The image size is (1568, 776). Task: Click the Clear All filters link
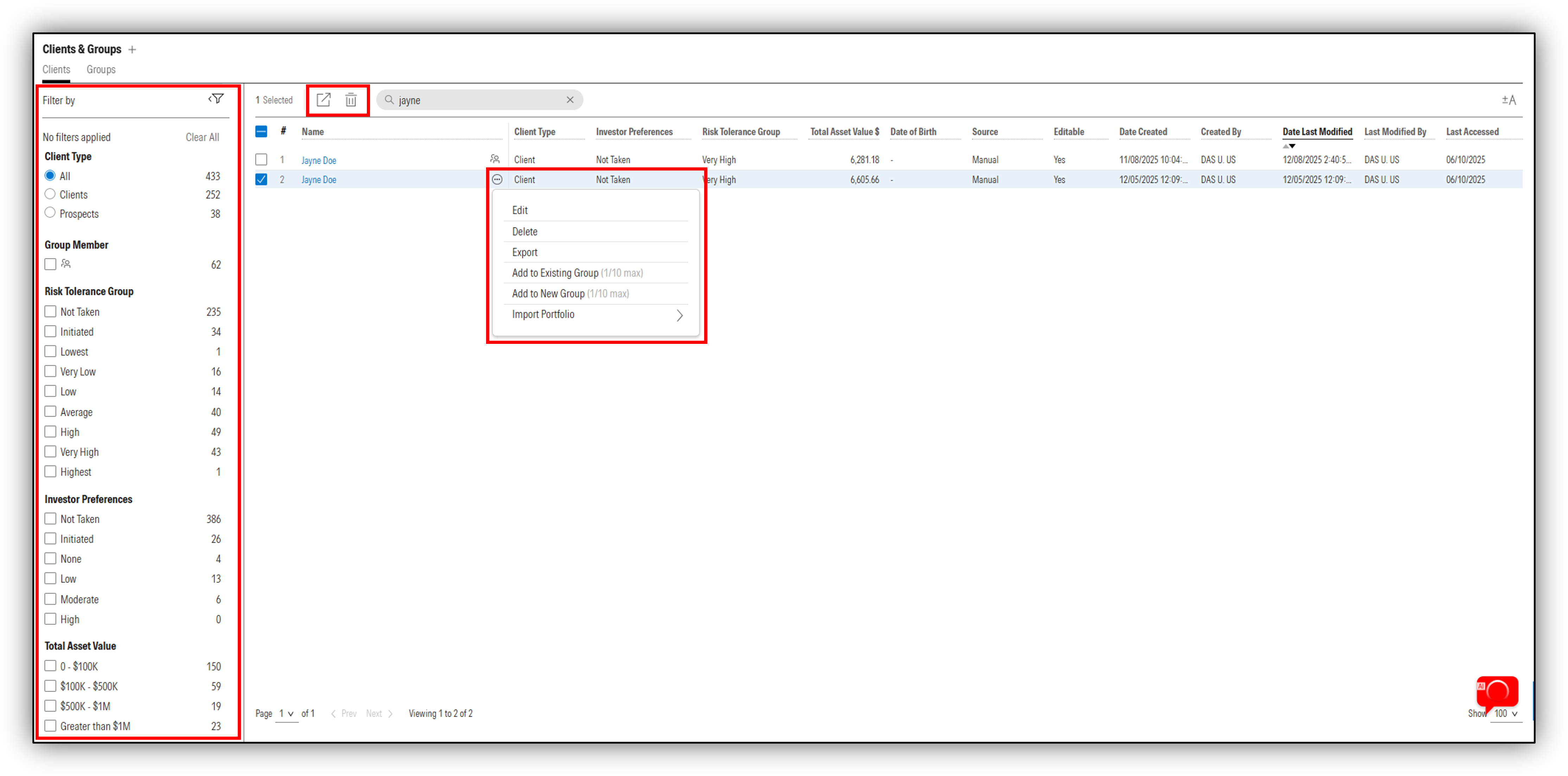(x=202, y=137)
